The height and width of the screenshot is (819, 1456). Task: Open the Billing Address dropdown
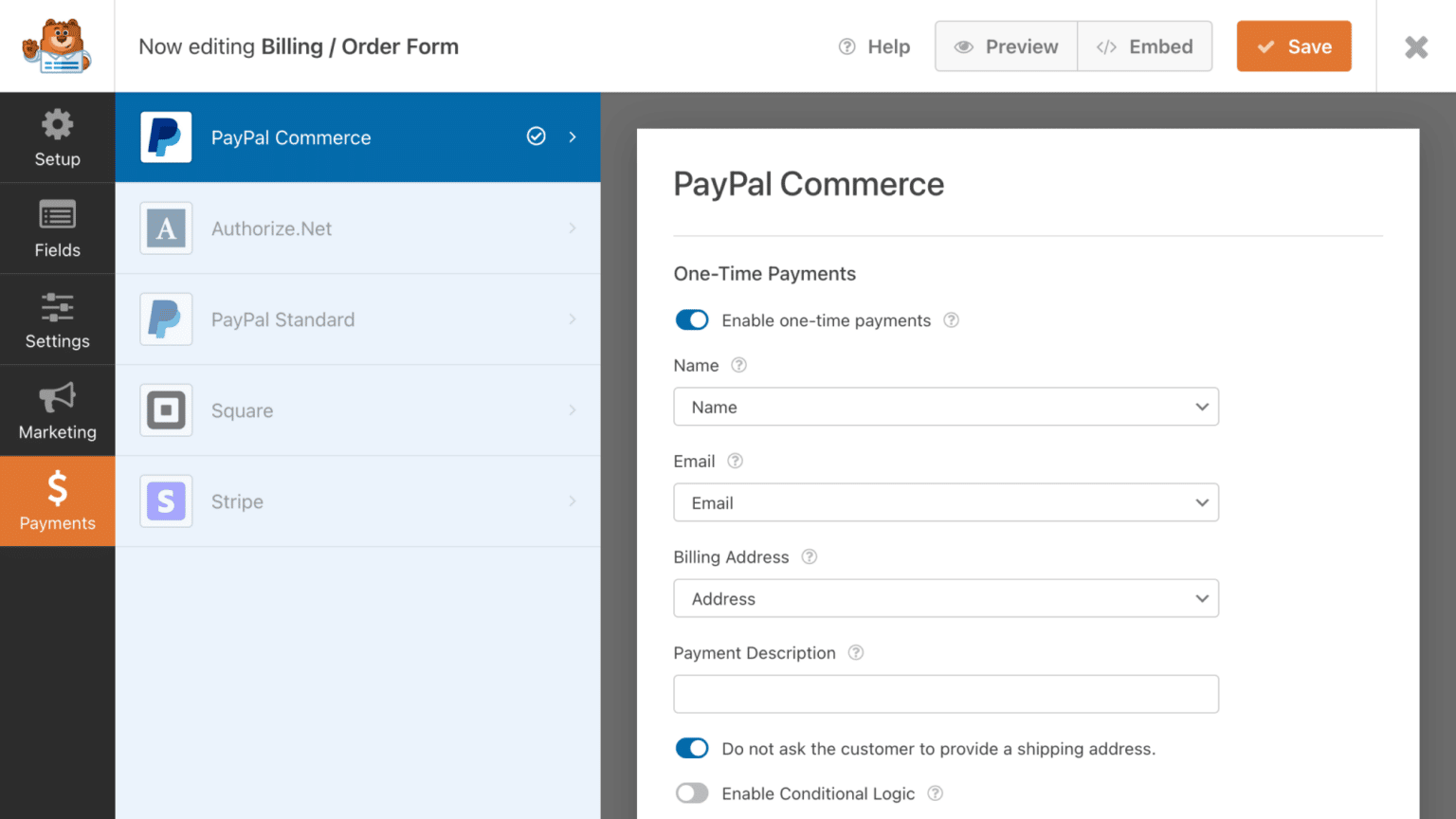click(x=945, y=598)
